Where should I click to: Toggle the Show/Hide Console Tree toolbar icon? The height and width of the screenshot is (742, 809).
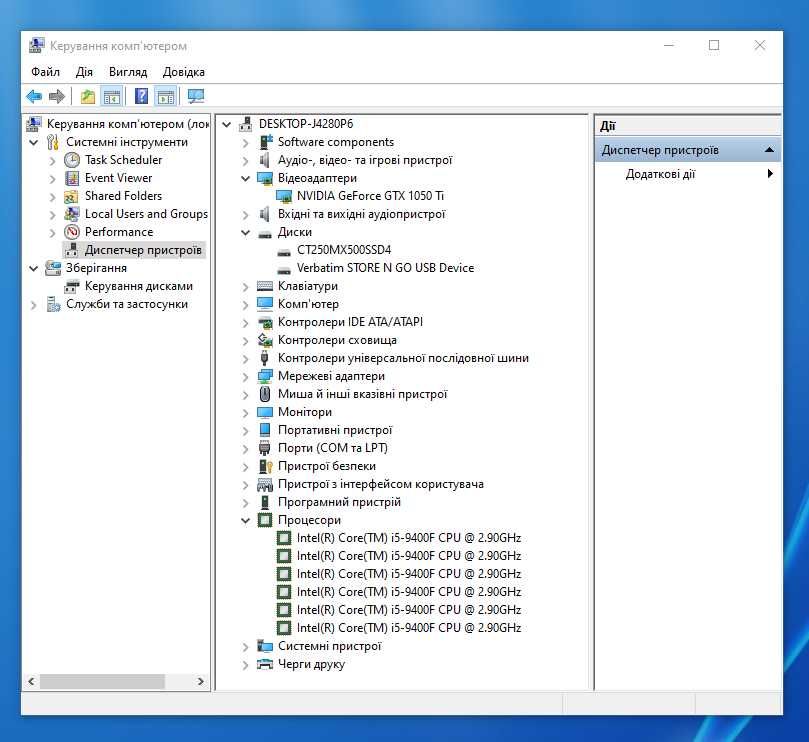112,96
